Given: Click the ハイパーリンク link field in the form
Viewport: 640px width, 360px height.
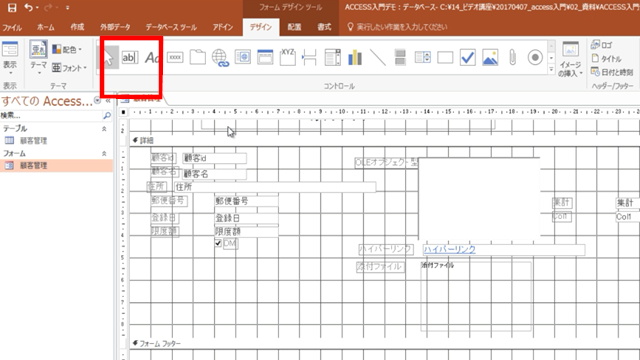Looking at the screenshot, I should 504,249.
